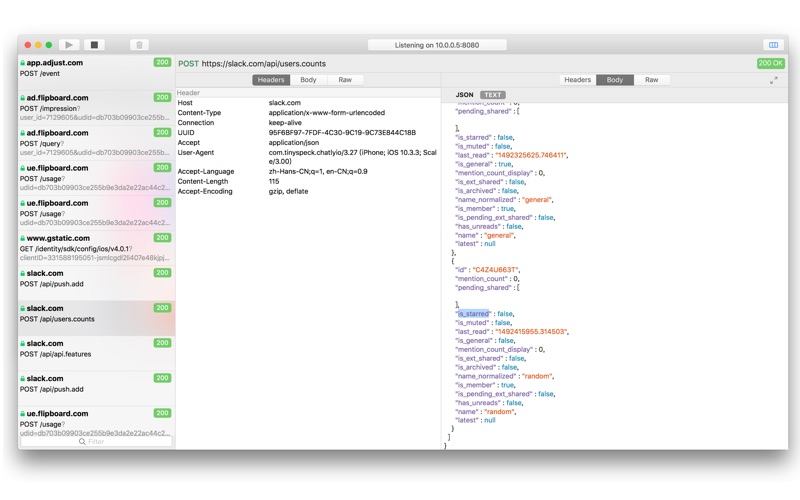This screenshot has width=800, height=500.
Task: Select the ad.flipboard.com POST /impression session
Action: 96,108
